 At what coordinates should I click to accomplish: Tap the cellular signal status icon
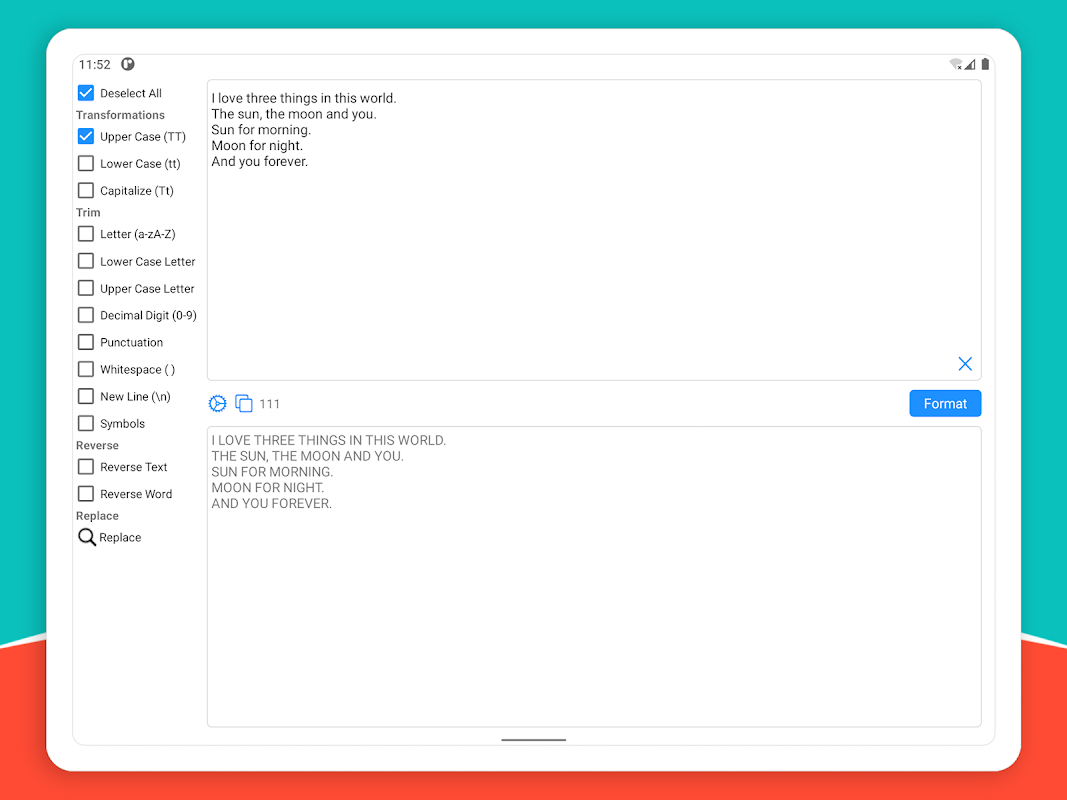click(970, 64)
